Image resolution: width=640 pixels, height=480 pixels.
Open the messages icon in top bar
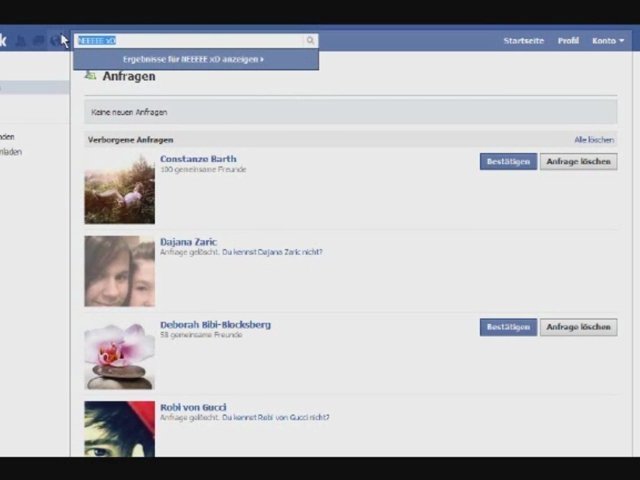[x=38, y=41]
